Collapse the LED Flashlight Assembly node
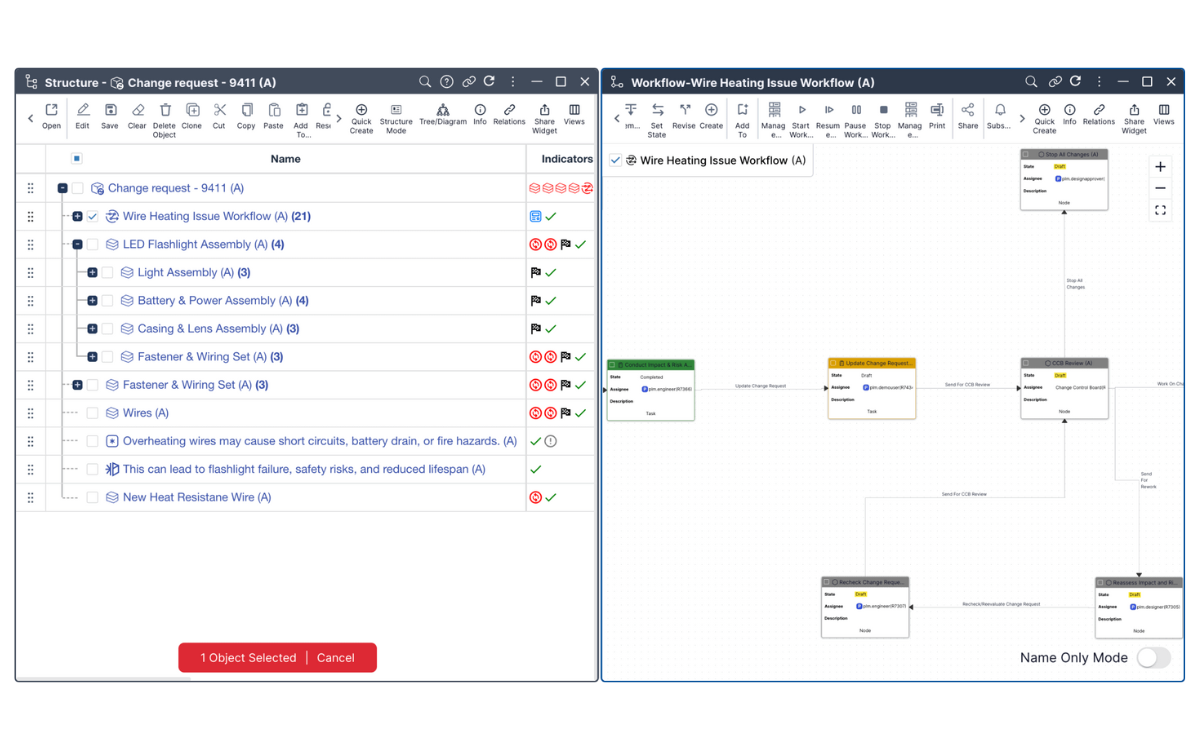Image resolution: width=1200 pixels, height=750 pixels. (x=77, y=244)
